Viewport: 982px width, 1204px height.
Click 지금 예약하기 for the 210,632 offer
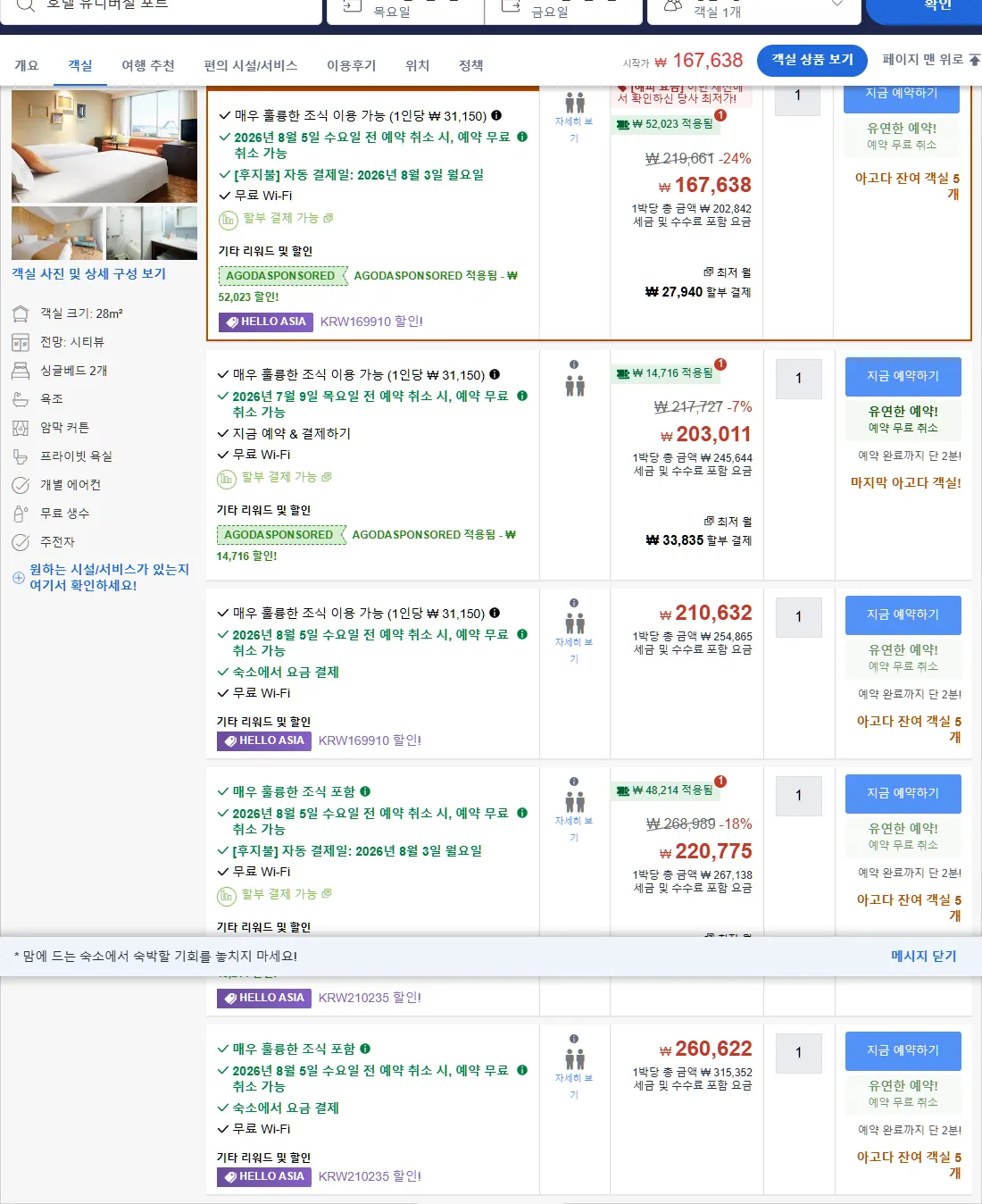[903, 615]
